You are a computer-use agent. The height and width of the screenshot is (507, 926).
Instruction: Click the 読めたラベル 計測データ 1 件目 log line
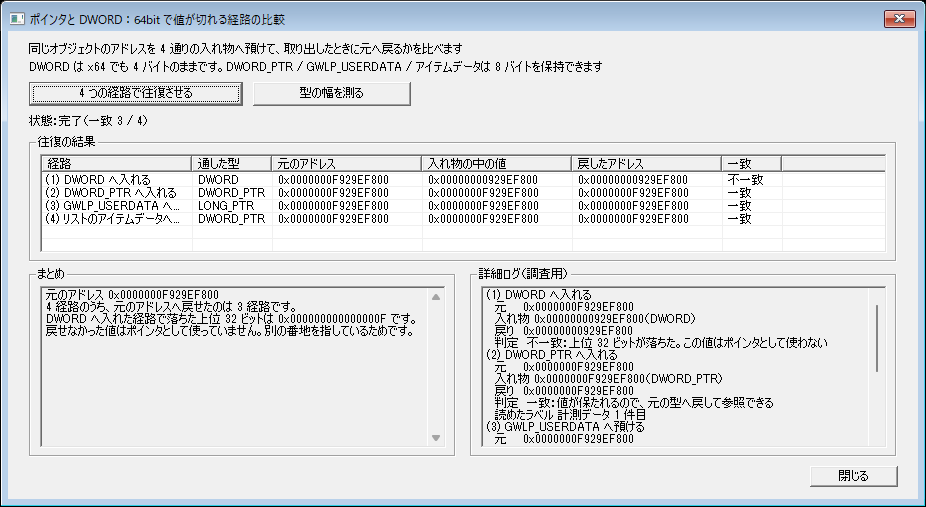coord(570,414)
